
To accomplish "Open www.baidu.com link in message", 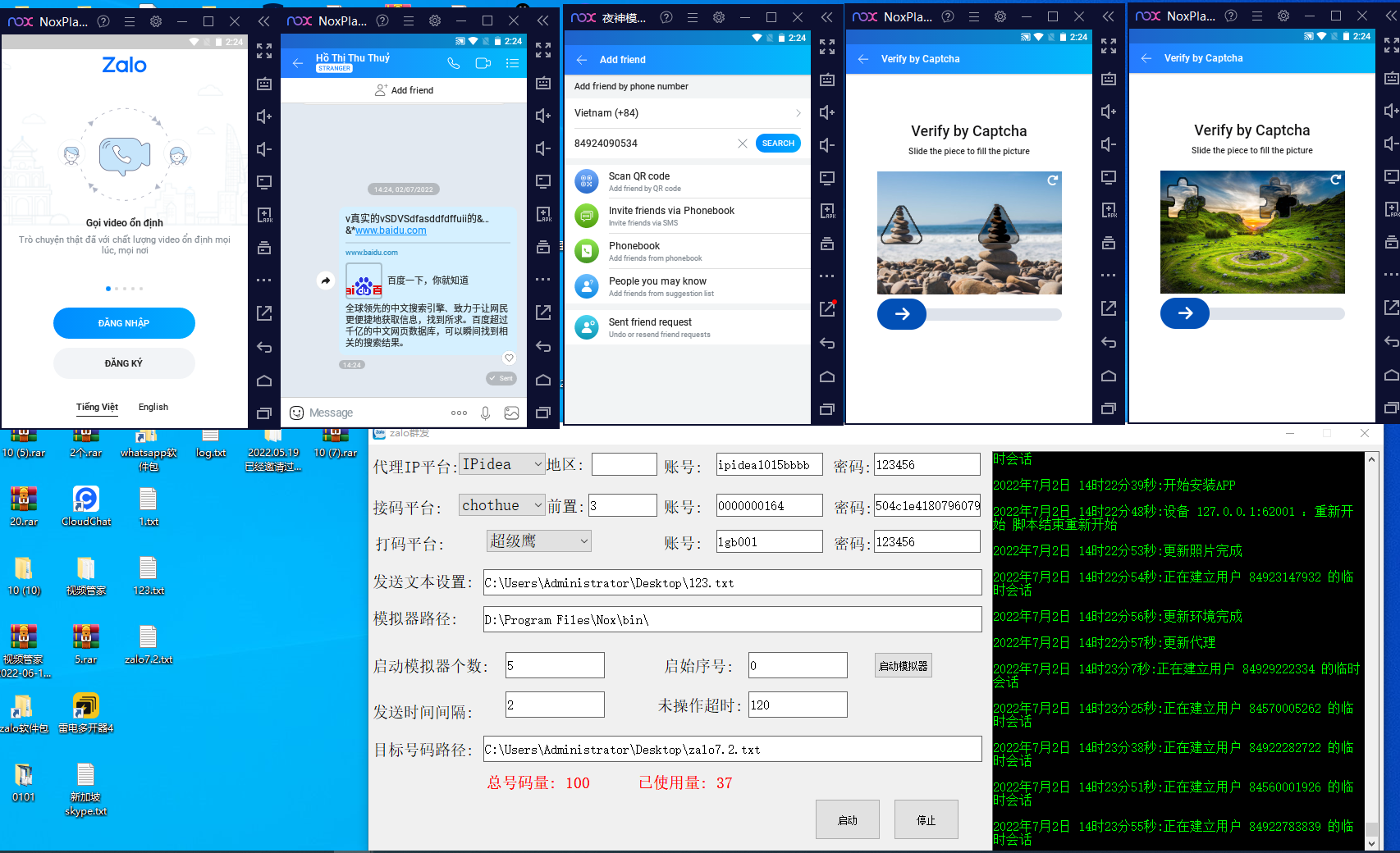I will click(391, 230).
